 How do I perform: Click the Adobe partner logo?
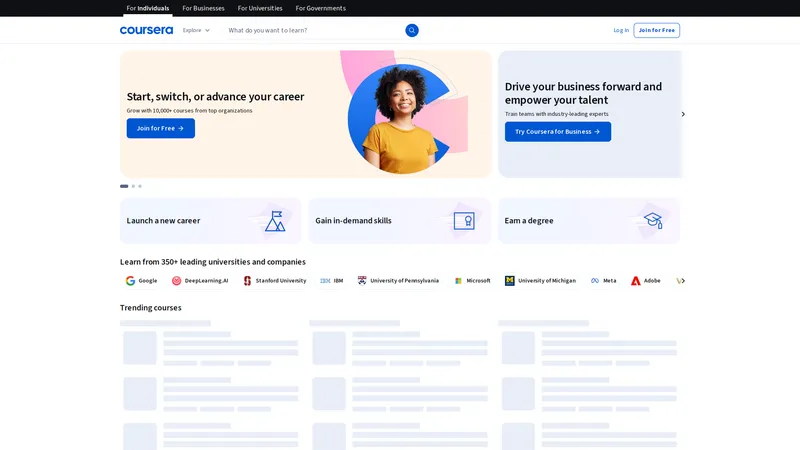coord(645,281)
